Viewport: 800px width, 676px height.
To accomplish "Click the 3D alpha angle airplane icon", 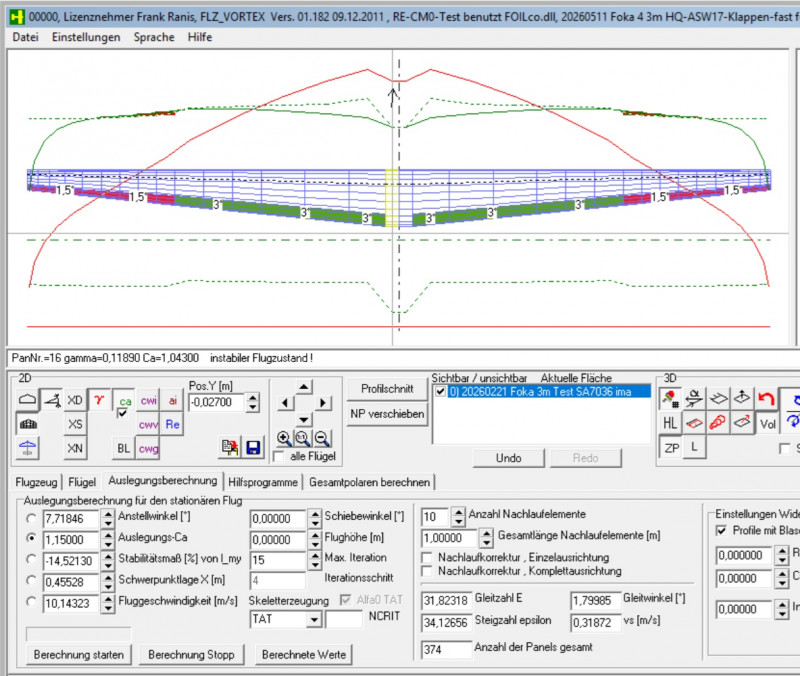I will tap(694, 398).
